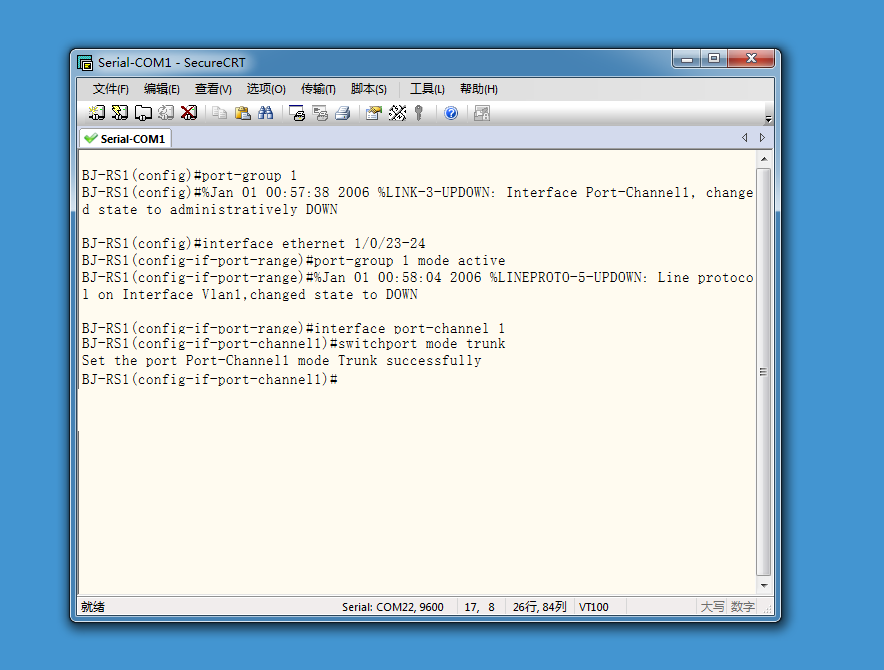Click 'Serial: COM22, 9600' in status bar

coord(392,607)
